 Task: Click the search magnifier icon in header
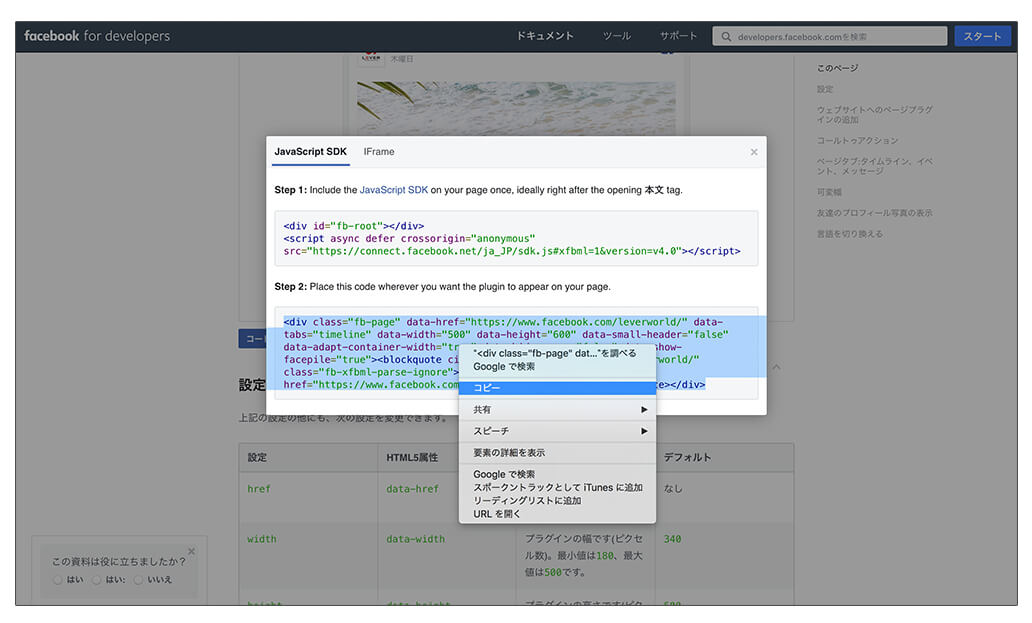(x=725, y=37)
